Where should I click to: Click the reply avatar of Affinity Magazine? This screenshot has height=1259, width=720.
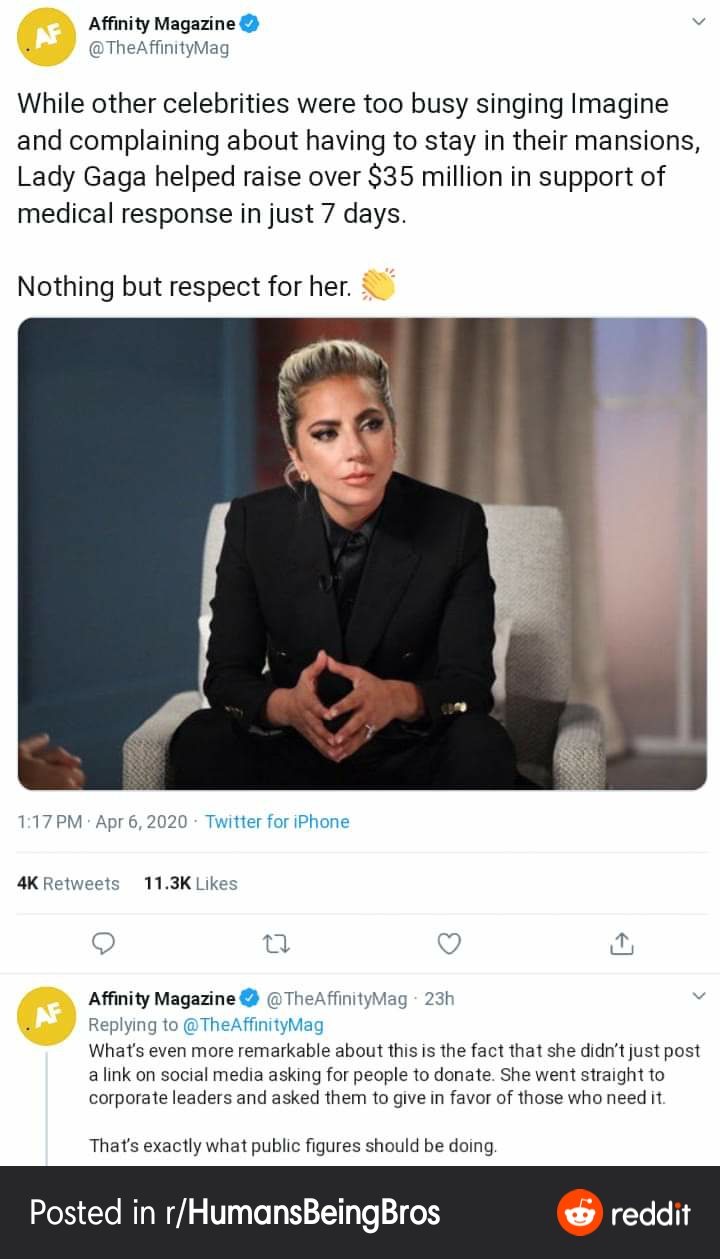(46, 1012)
